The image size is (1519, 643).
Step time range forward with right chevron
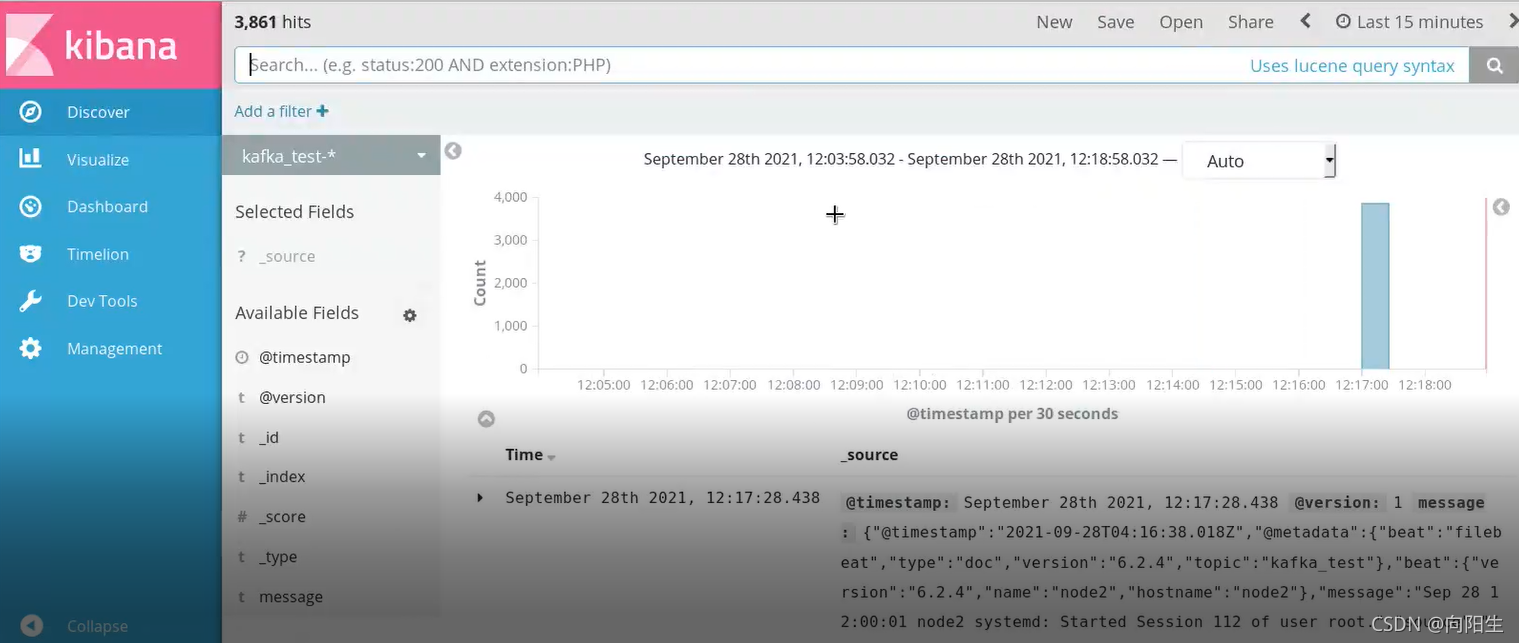click(1512, 21)
